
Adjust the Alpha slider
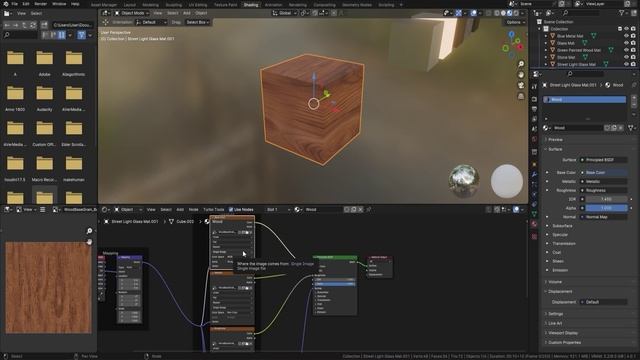[606, 208]
